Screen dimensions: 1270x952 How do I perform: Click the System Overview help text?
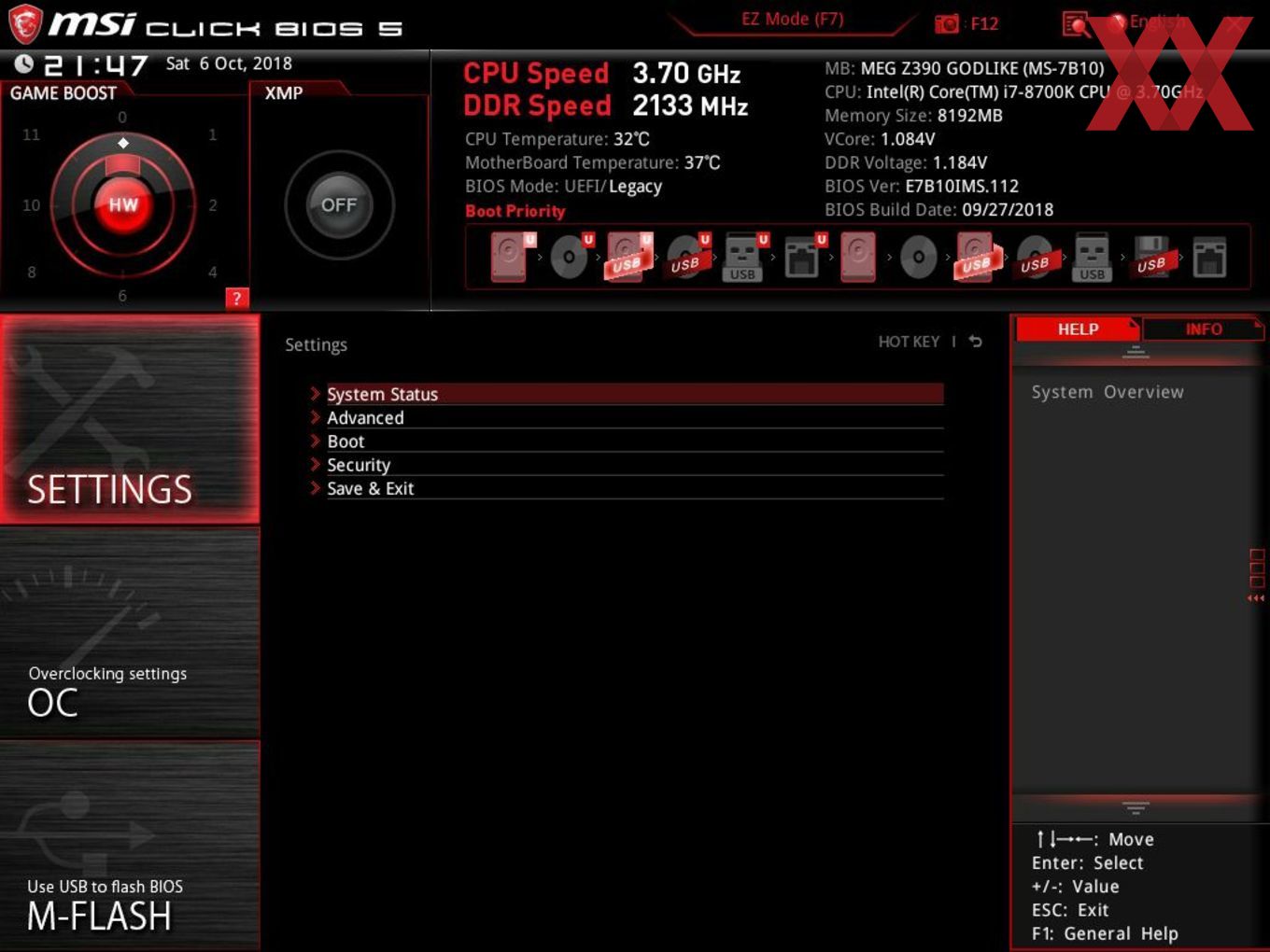(x=1108, y=392)
